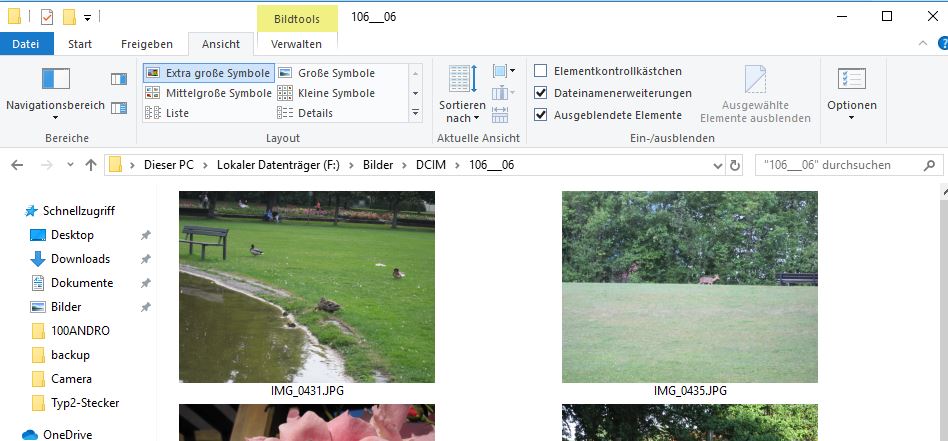This screenshot has height=441, width=948.
Task: Click new folder quick access icon
Action: (x=69, y=17)
